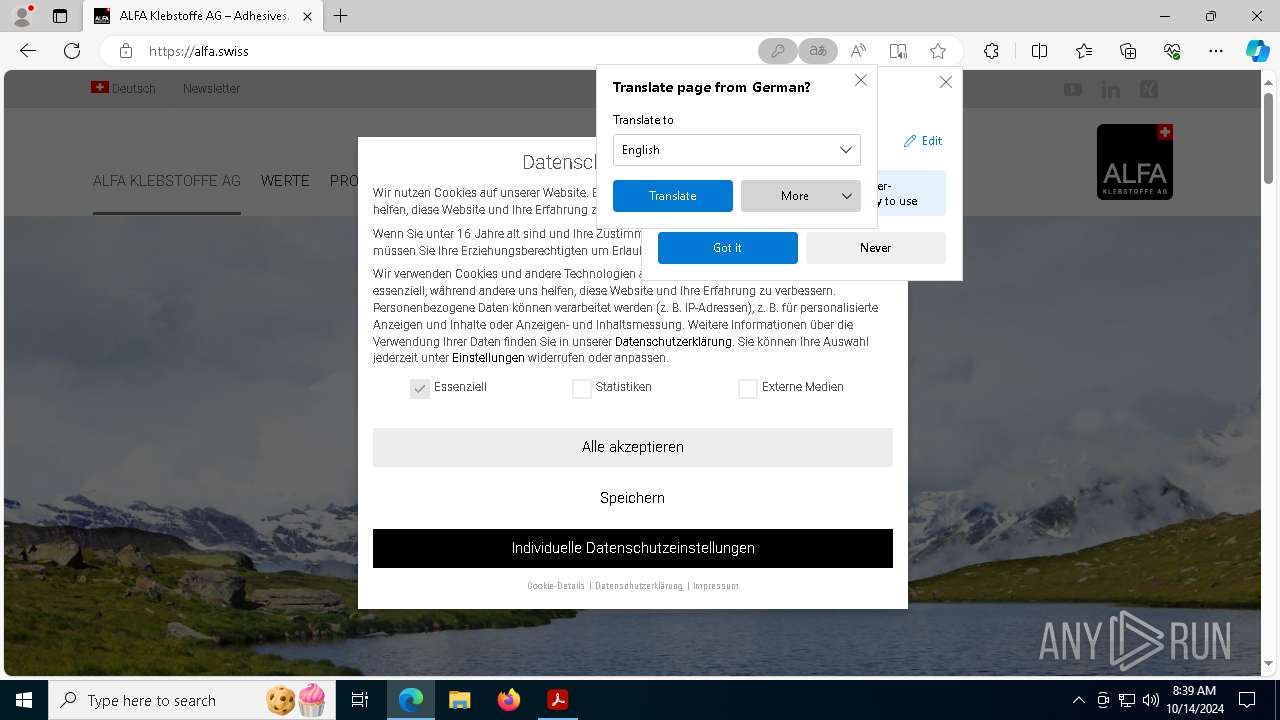Switch to the ALFA Klebstoffe AG browser tab

pyautogui.click(x=203, y=16)
